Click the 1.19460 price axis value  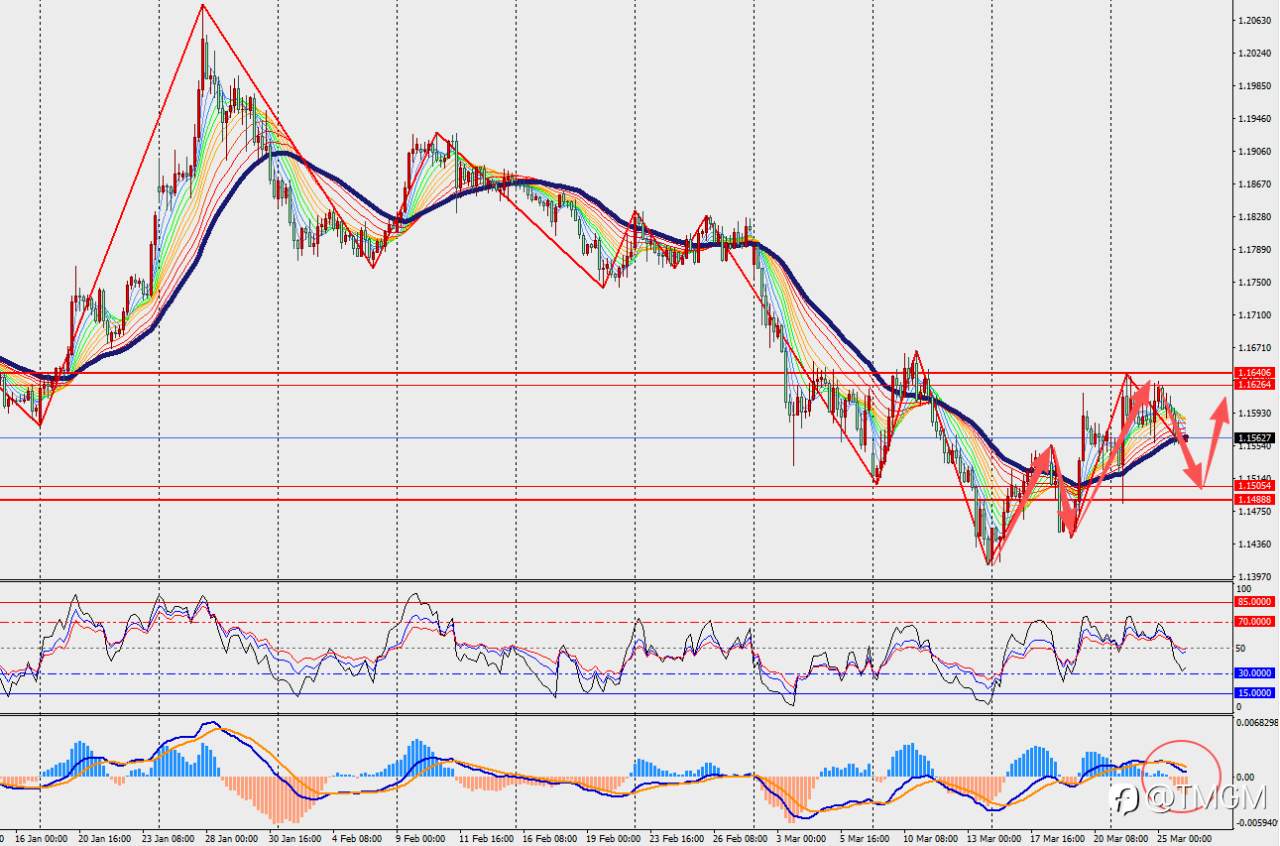click(1256, 119)
